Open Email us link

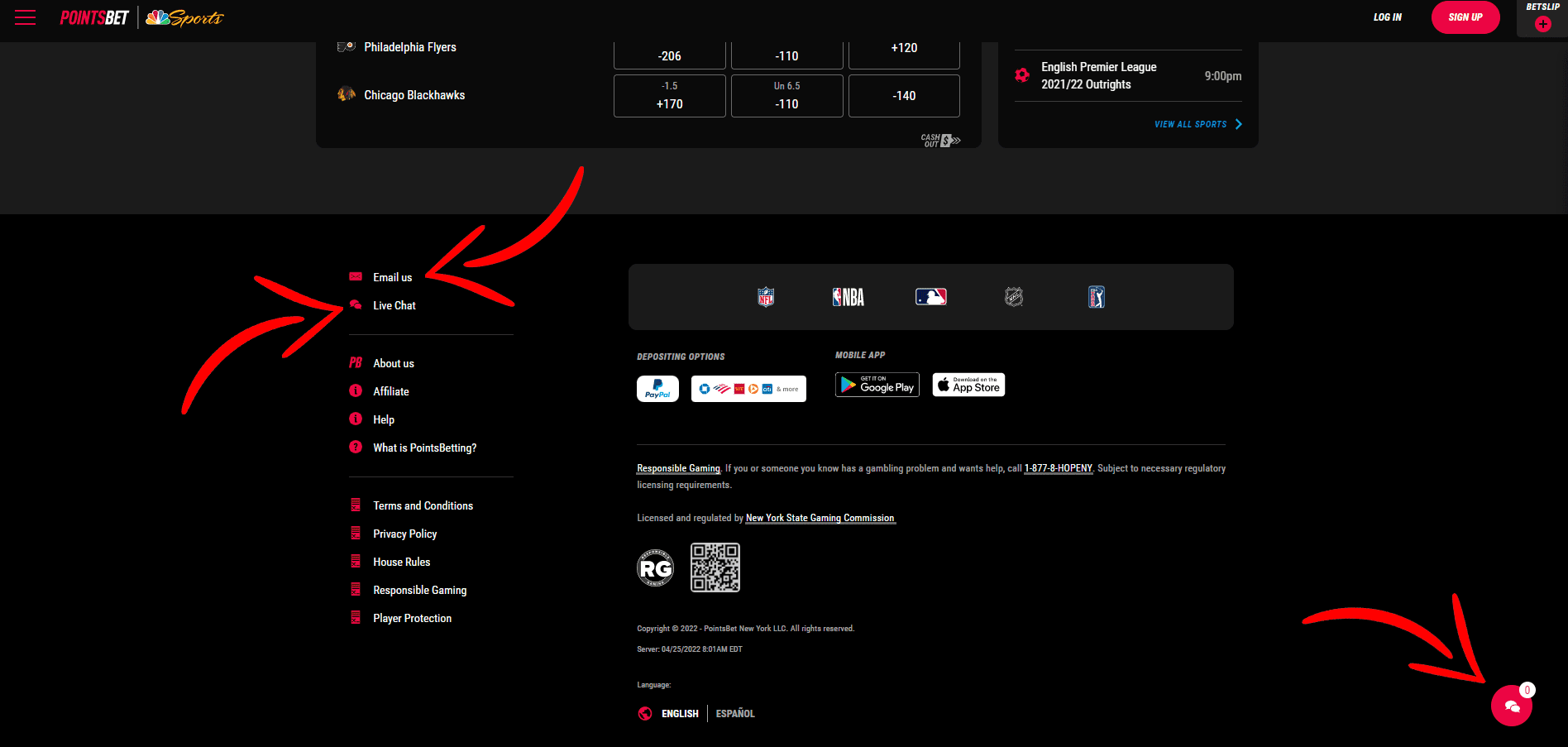(392, 277)
